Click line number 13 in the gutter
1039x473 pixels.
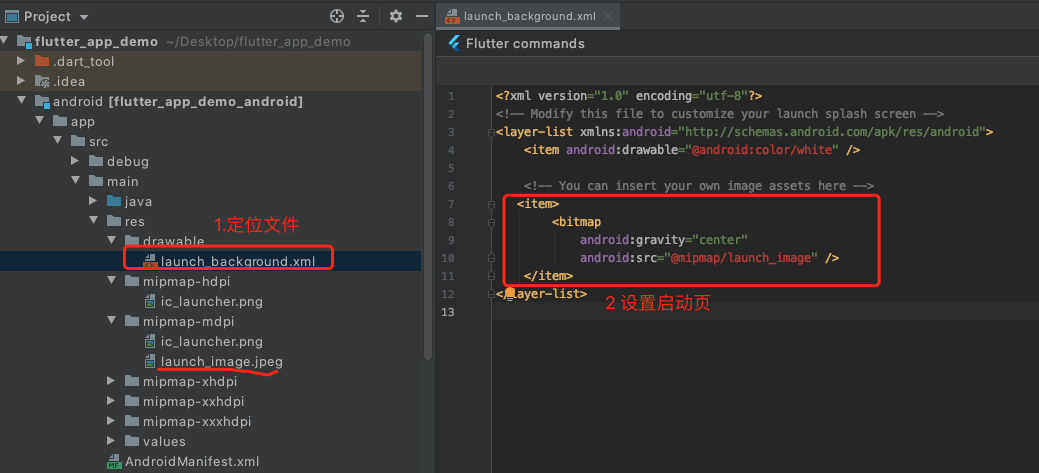448,311
